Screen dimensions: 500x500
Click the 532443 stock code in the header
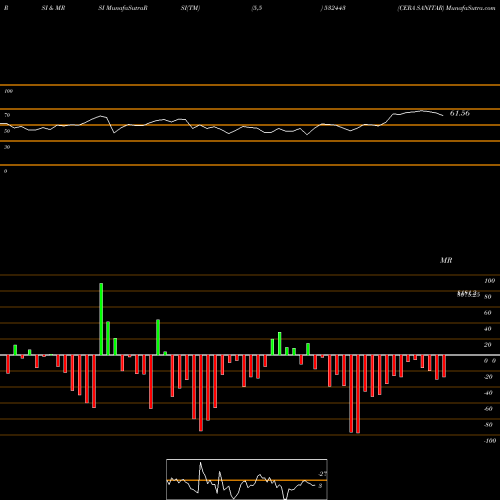(334, 8)
